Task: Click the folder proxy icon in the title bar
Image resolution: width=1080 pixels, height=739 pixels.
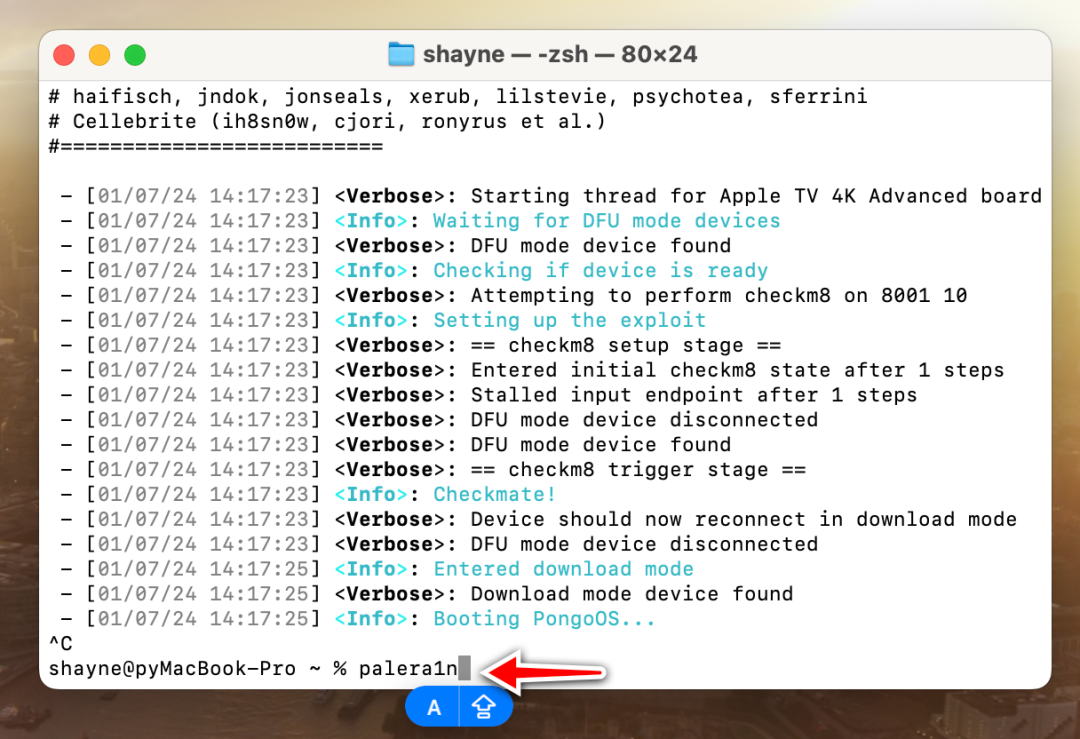Action: [x=401, y=54]
